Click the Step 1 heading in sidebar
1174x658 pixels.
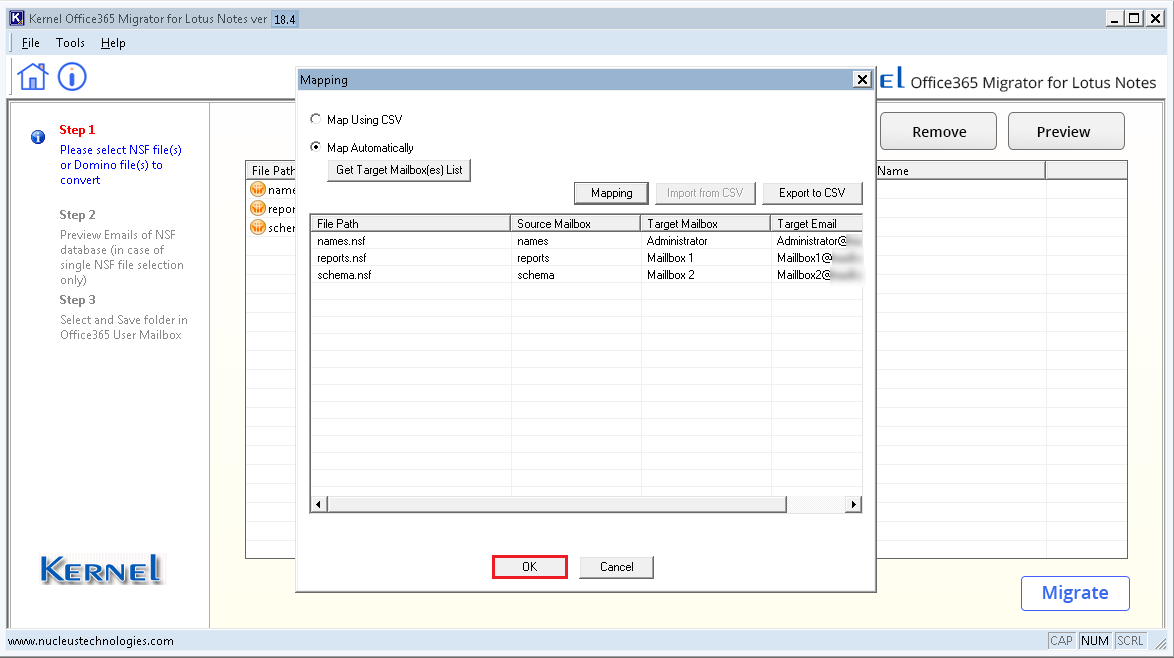(77, 130)
